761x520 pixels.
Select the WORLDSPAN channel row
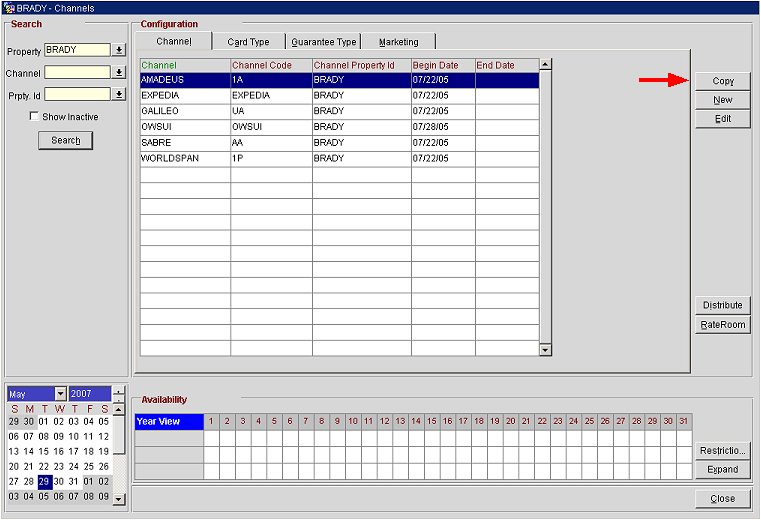pyautogui.click(x=185, y=159)
